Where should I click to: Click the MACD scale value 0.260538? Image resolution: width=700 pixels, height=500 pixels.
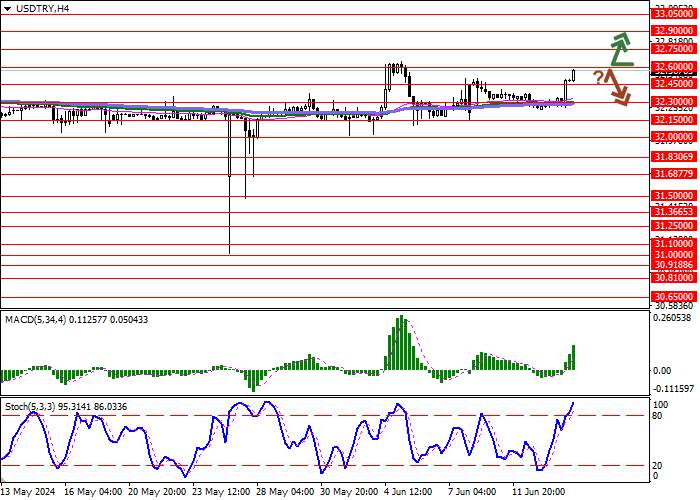(672, 318)
